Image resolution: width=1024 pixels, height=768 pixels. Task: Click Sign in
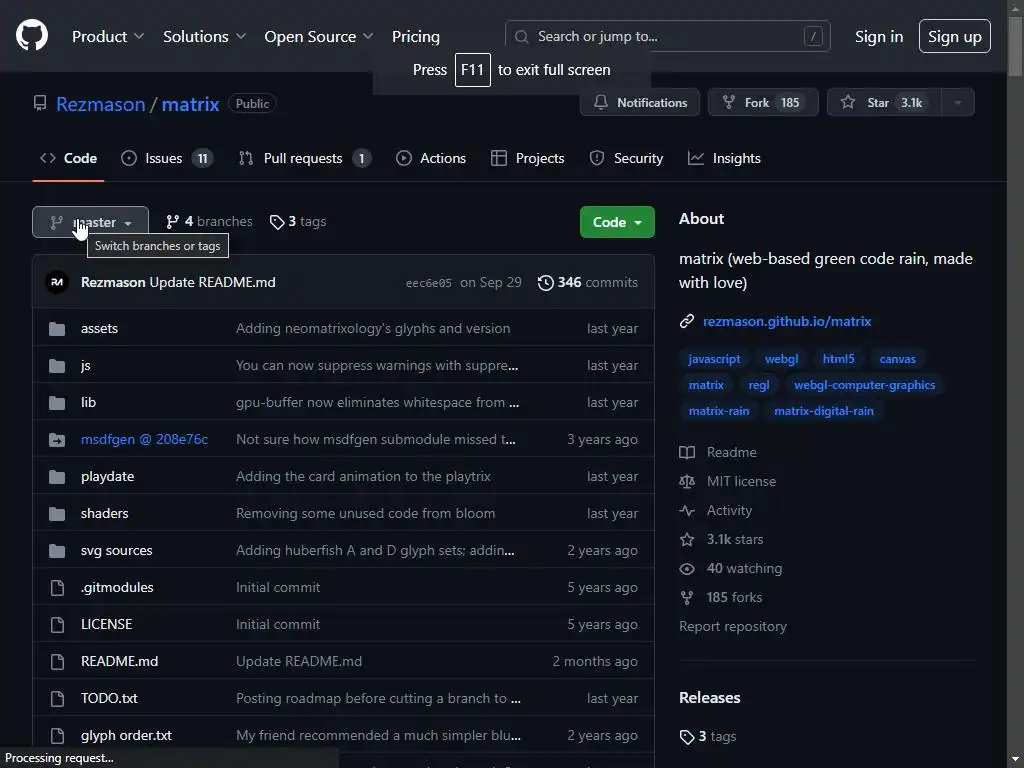point(879,37)
